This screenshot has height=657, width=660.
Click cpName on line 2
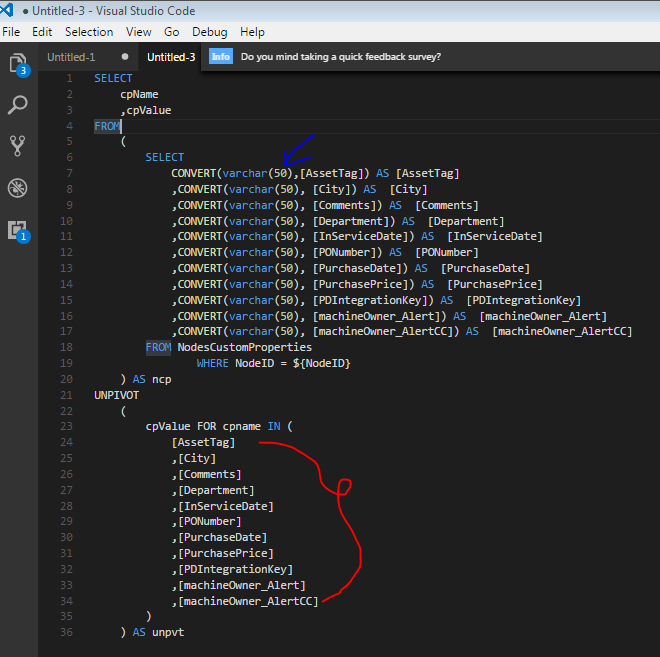[139, 94]
